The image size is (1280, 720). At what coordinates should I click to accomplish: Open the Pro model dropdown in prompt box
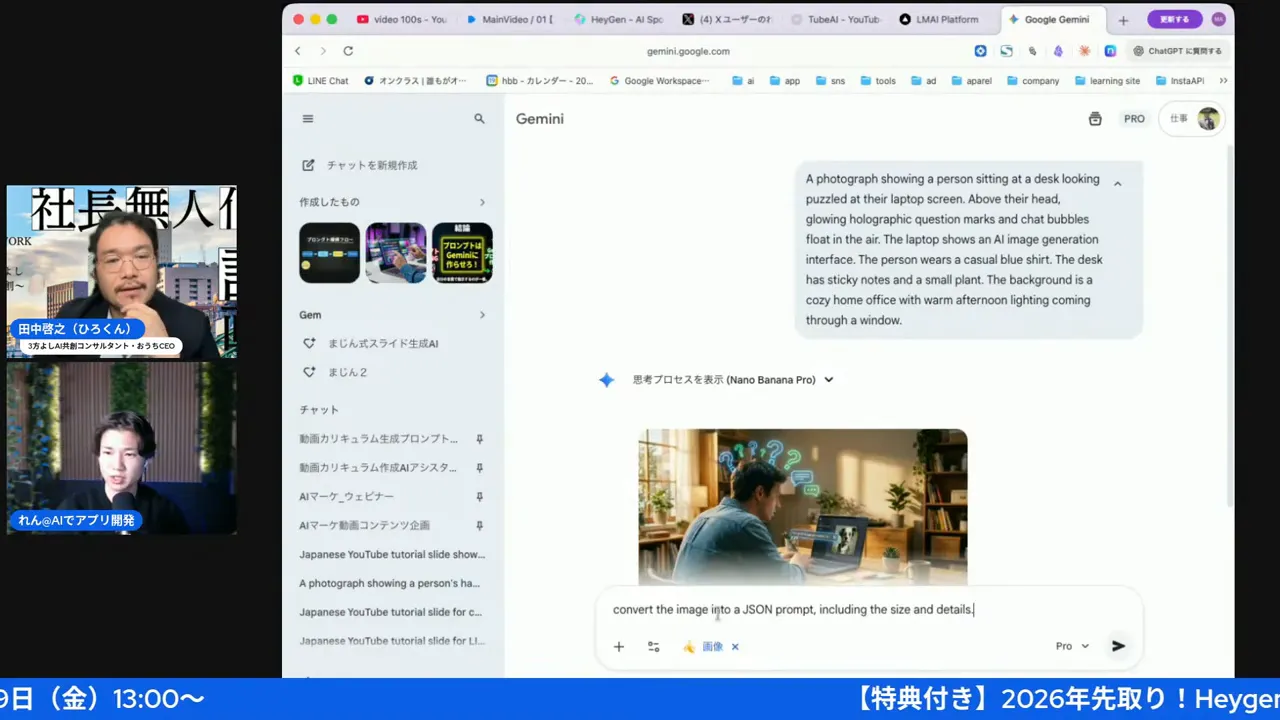click(1071, 646)
